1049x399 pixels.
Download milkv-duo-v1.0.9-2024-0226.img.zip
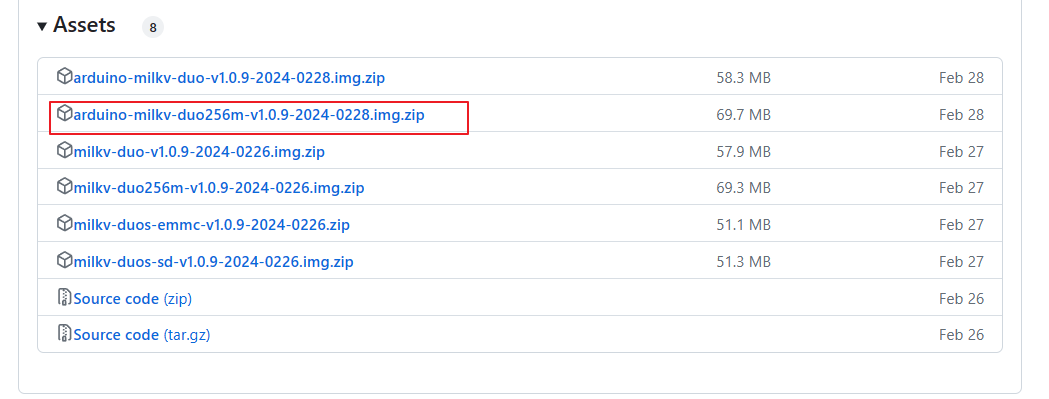point(199,152)
